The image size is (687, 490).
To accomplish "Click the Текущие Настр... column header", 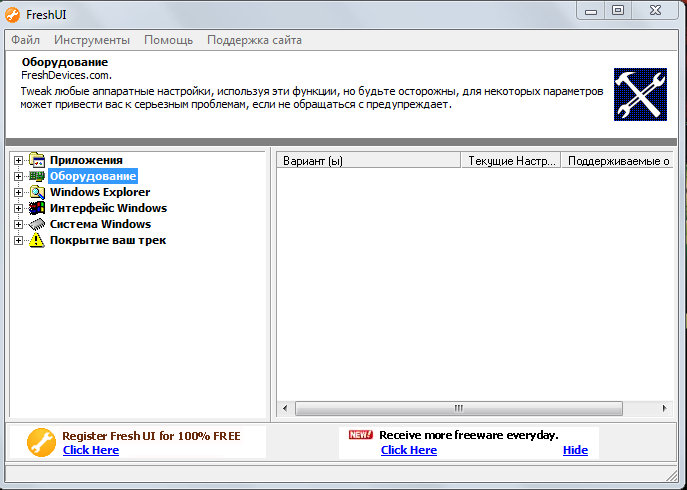I will tap(511, 160).
